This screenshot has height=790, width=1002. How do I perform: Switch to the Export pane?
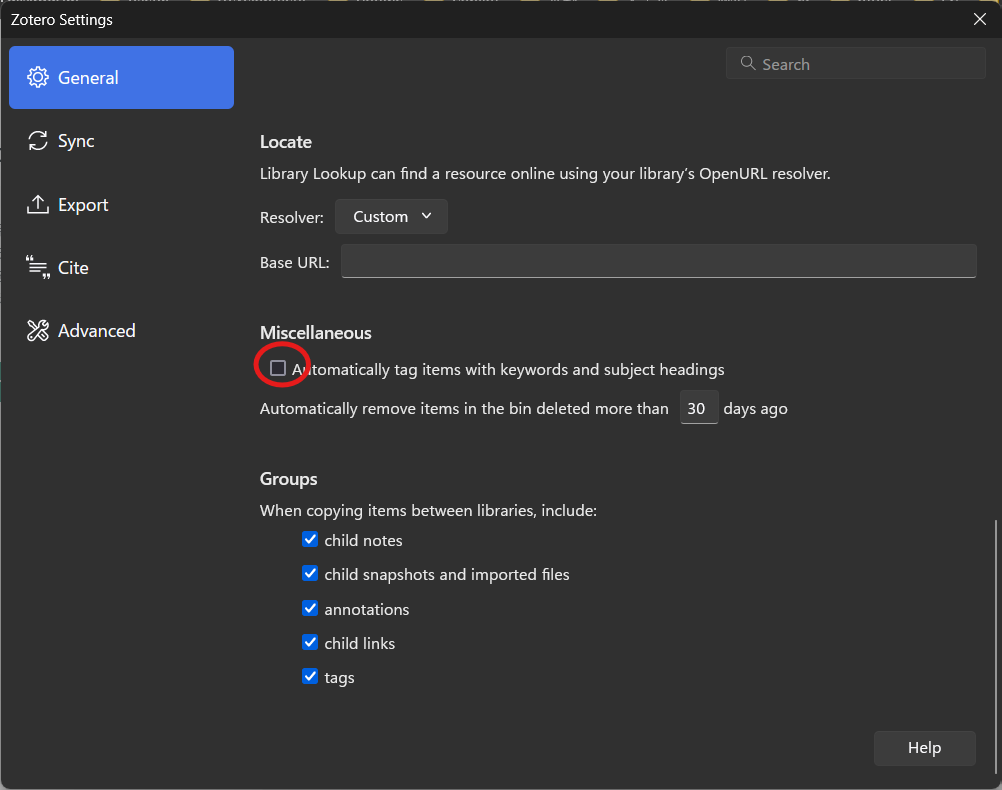[x=121, y=205]
